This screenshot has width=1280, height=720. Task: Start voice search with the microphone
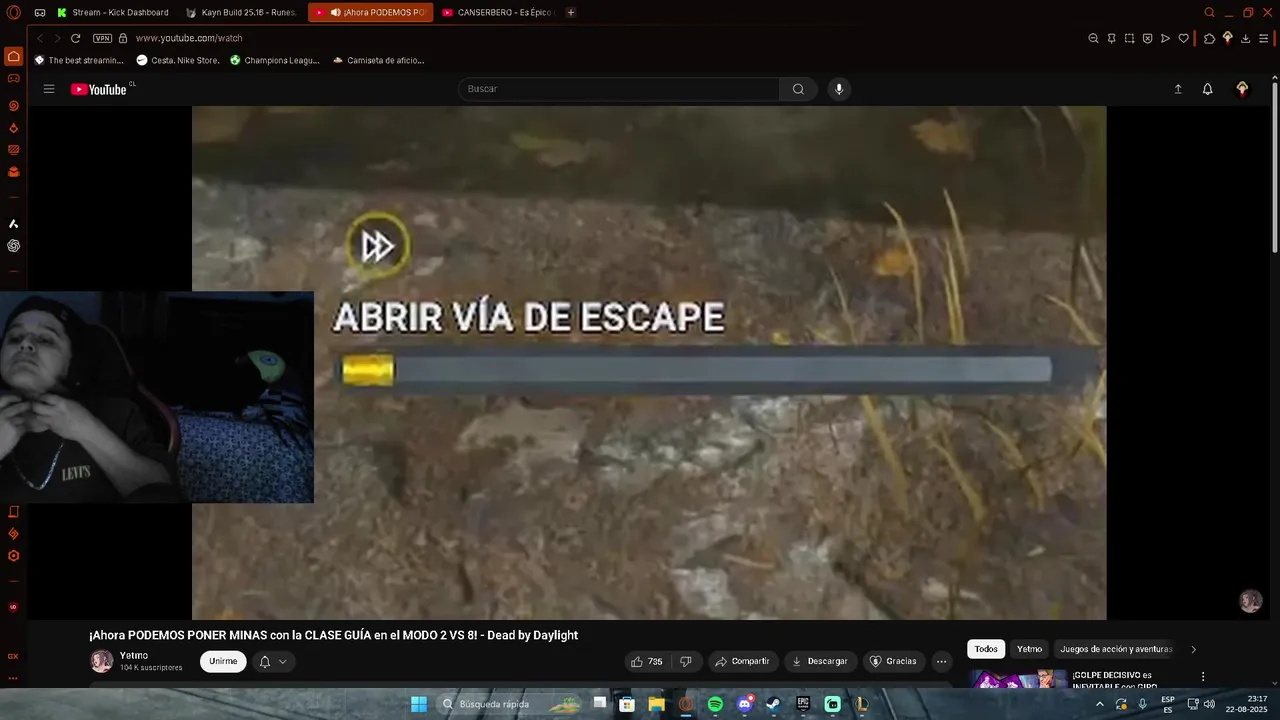839,89
